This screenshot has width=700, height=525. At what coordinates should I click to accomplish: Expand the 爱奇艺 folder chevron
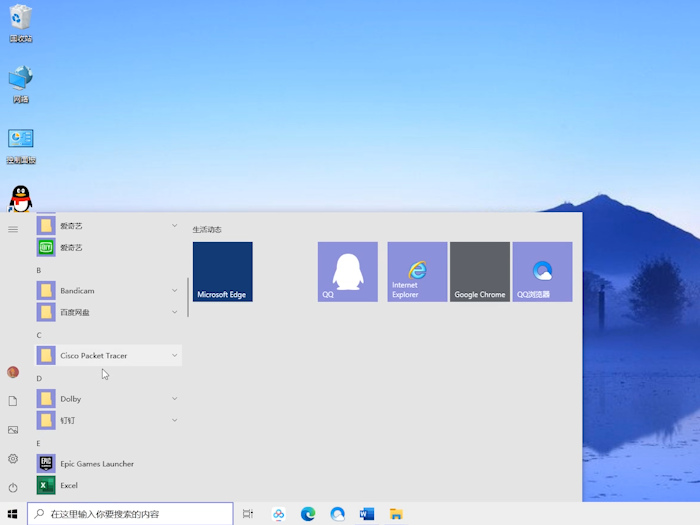(175, 225)
